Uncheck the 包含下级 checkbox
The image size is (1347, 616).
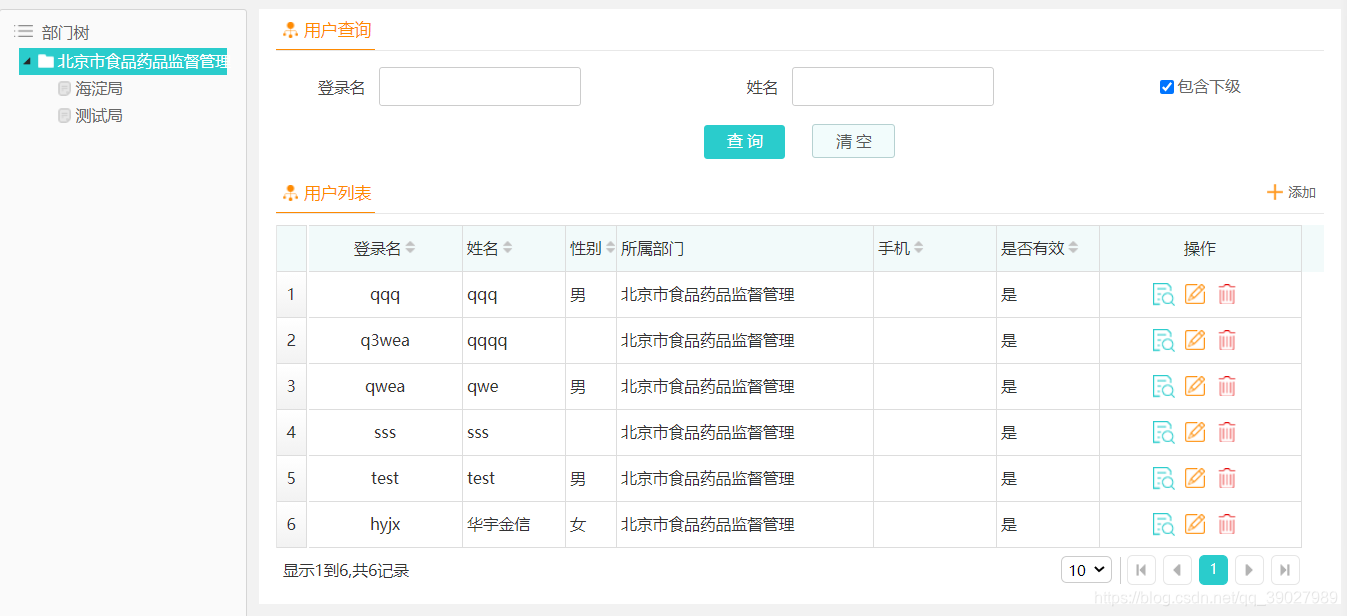pyautogui.click(x=1166, y=87)
